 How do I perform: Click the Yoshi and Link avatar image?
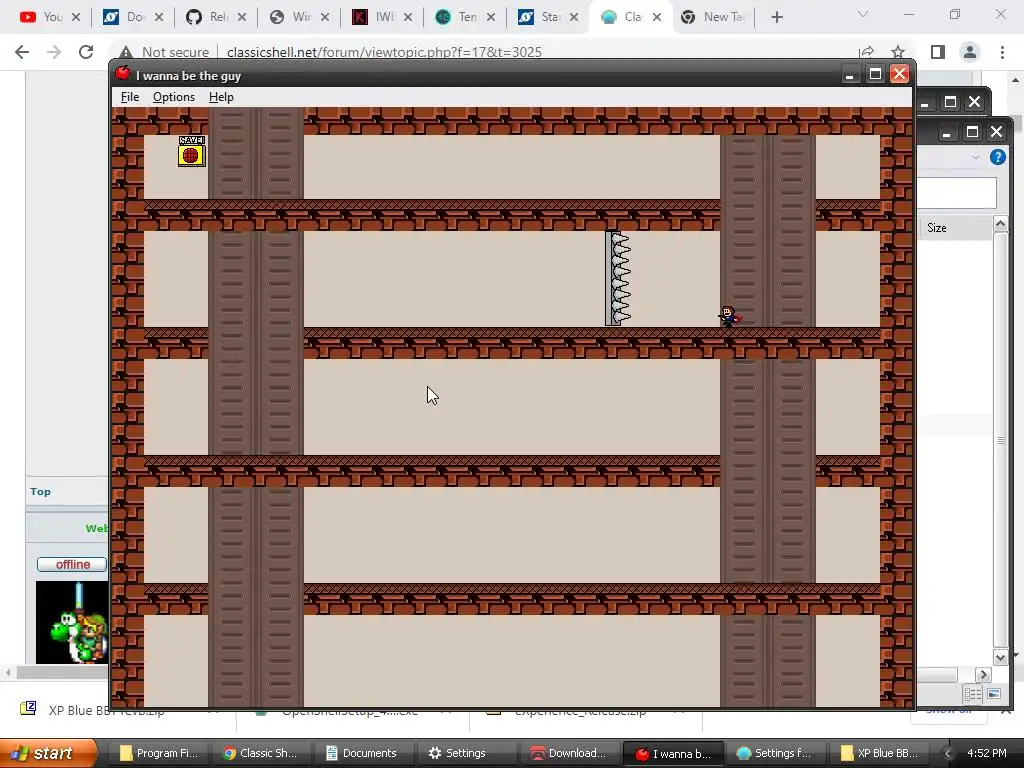pos(72,622)
